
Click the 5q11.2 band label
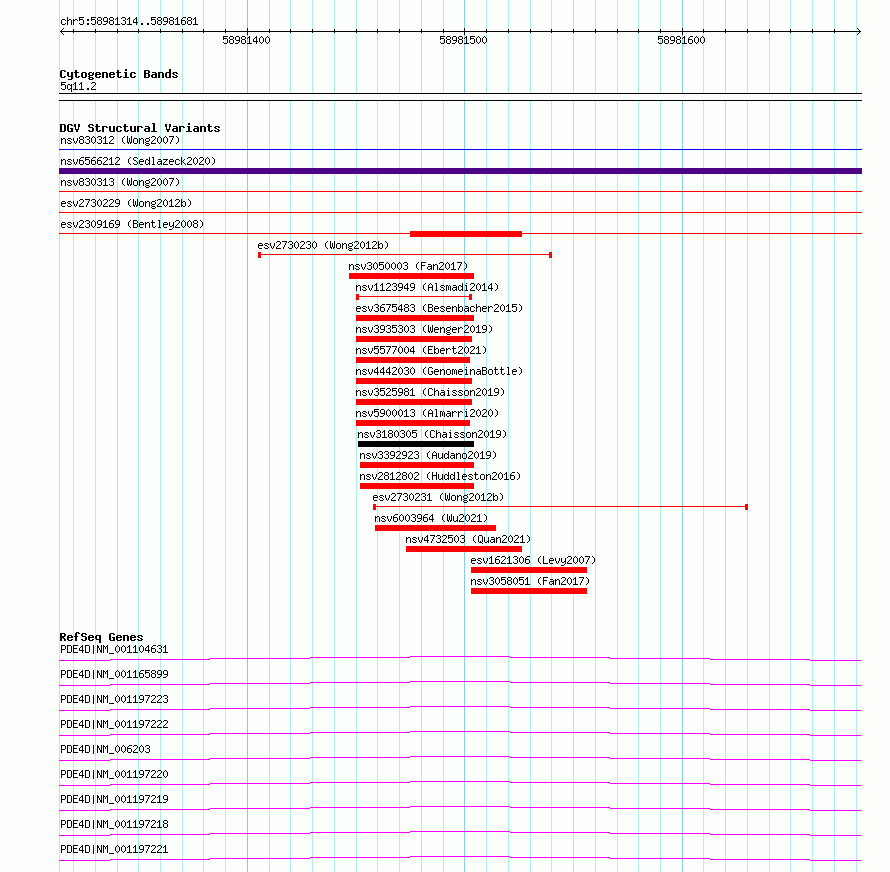[x=78, y=86]
